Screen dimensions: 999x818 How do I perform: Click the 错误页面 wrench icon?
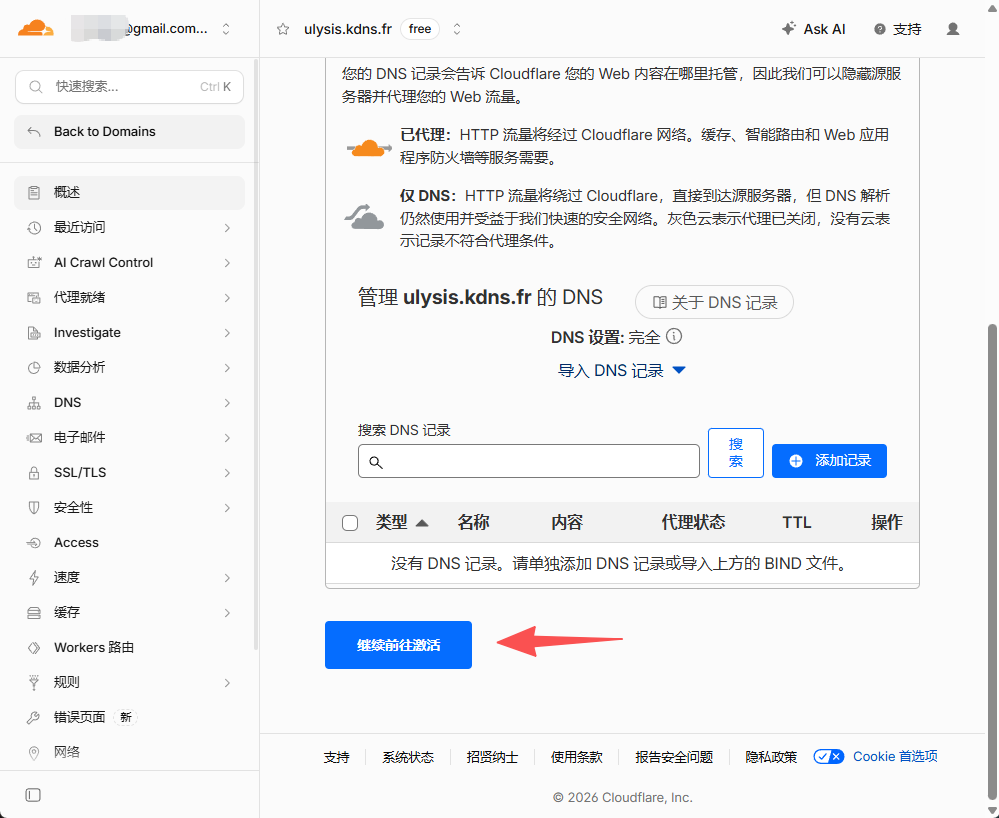34,717
